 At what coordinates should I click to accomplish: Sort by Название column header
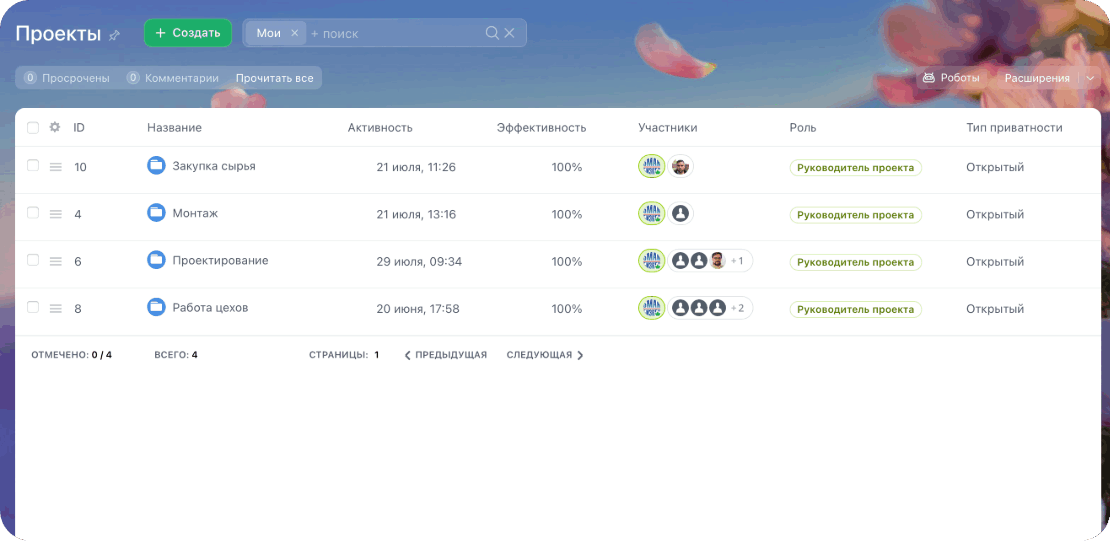coord(174,127)
